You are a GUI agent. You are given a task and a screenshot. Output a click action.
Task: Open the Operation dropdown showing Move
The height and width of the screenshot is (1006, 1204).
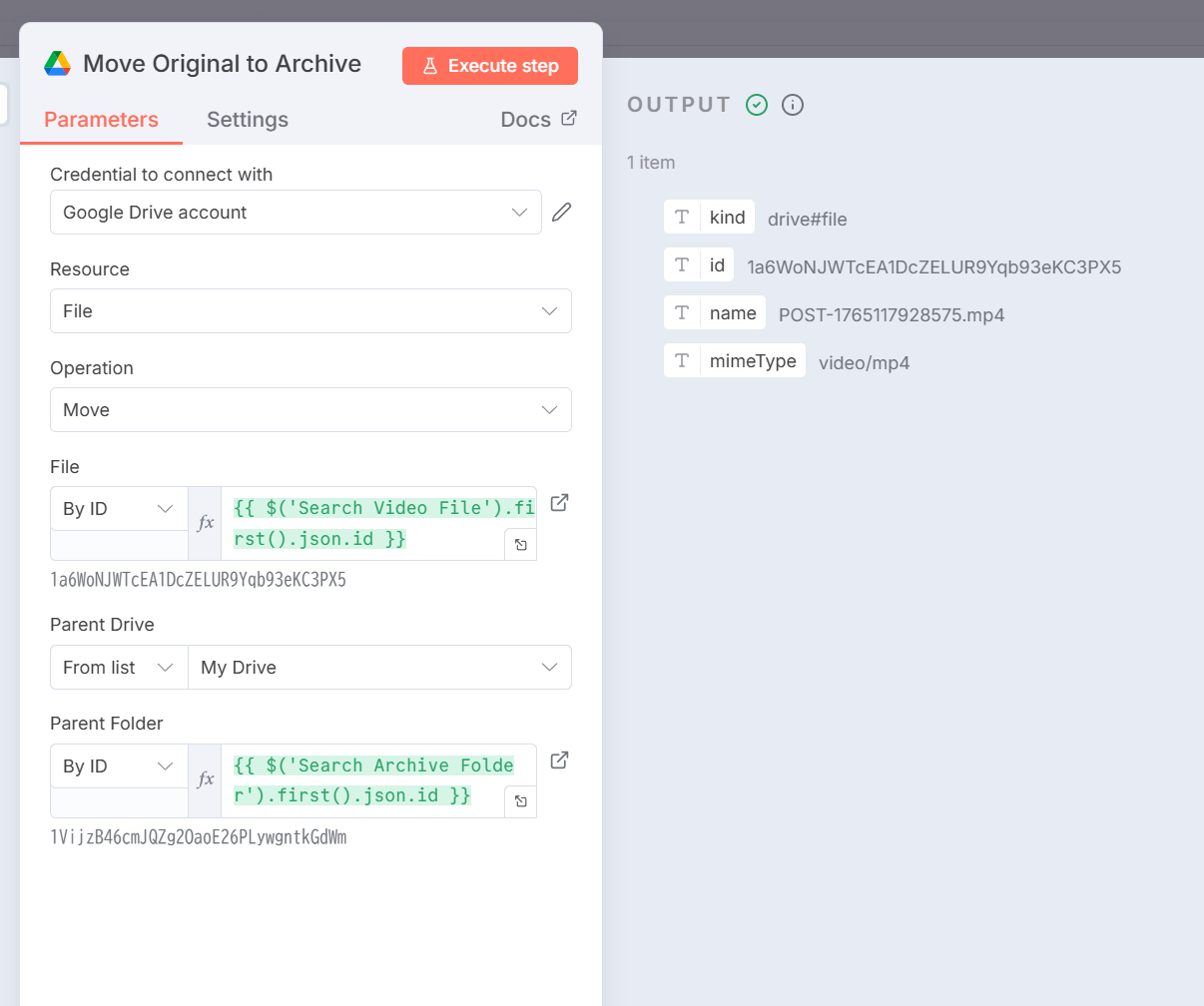pos(310,409)
